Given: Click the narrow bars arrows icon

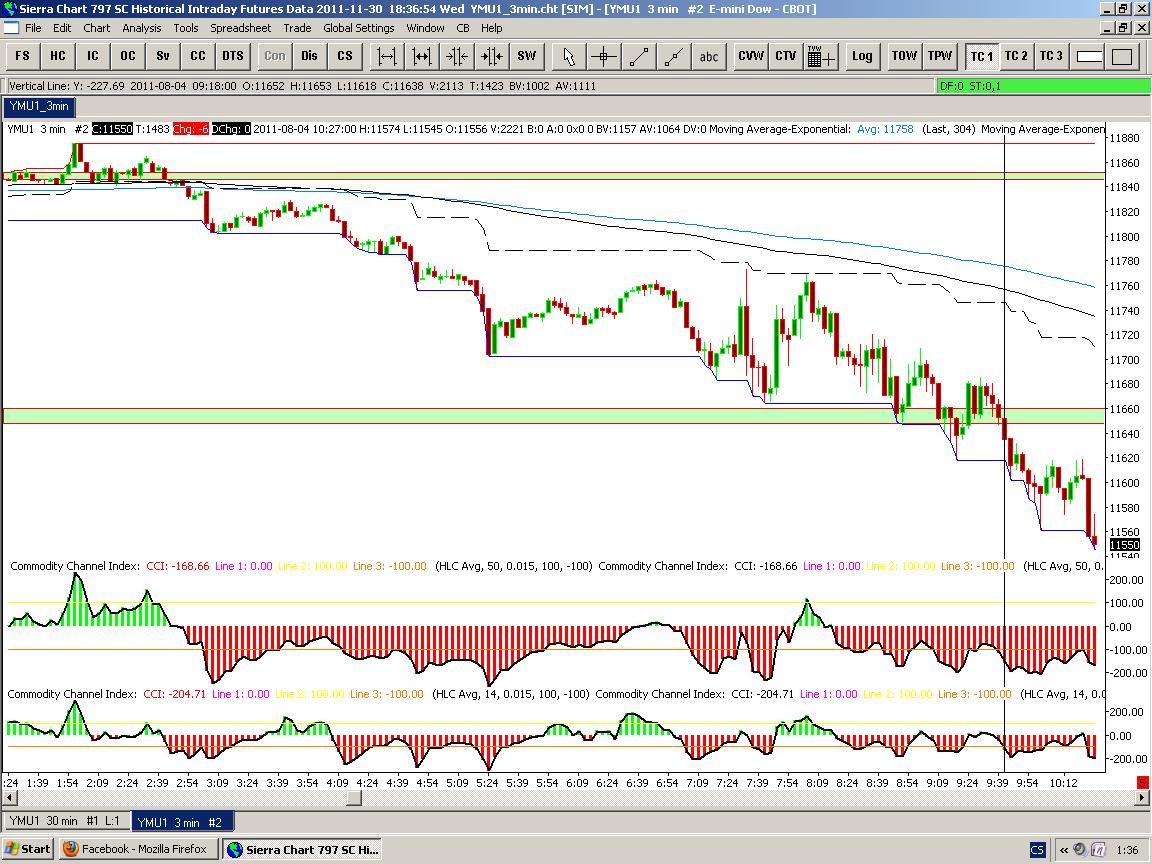Looking at the screenshot, I should (x=492, y=56).
